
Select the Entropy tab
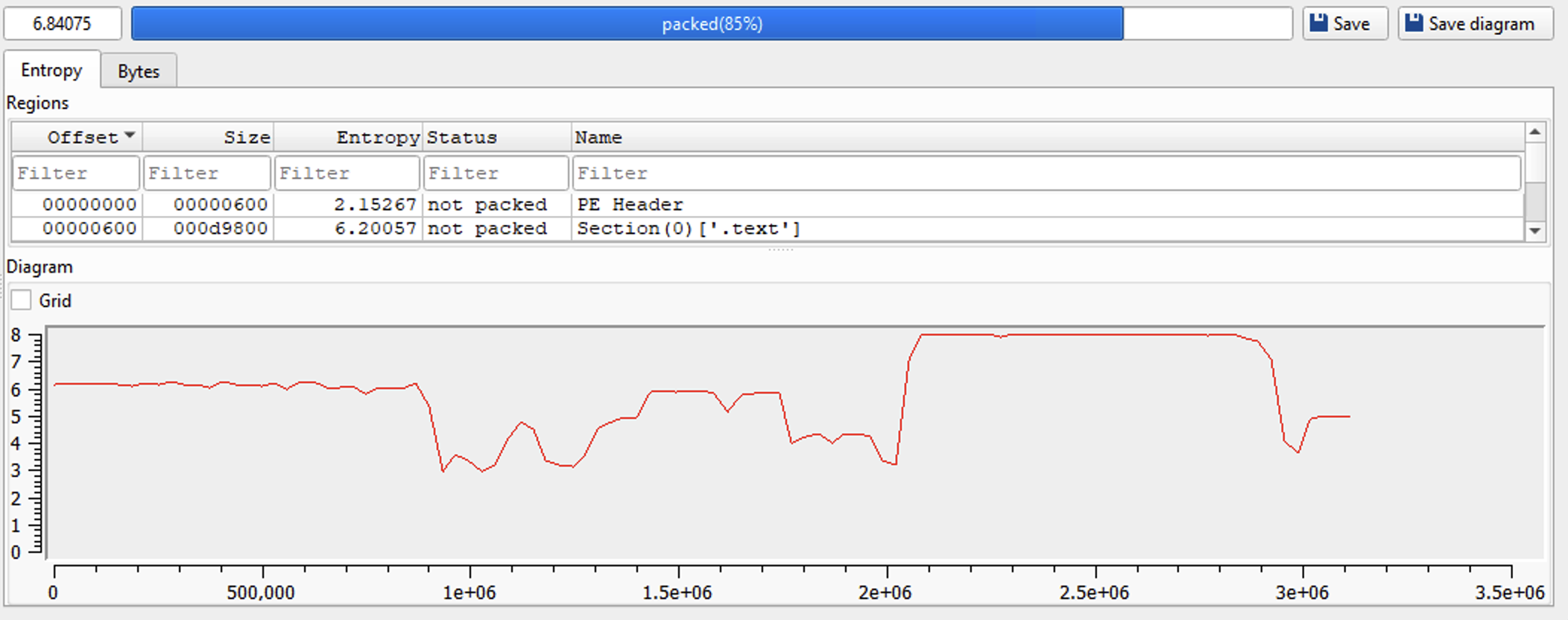click(51, 70)
